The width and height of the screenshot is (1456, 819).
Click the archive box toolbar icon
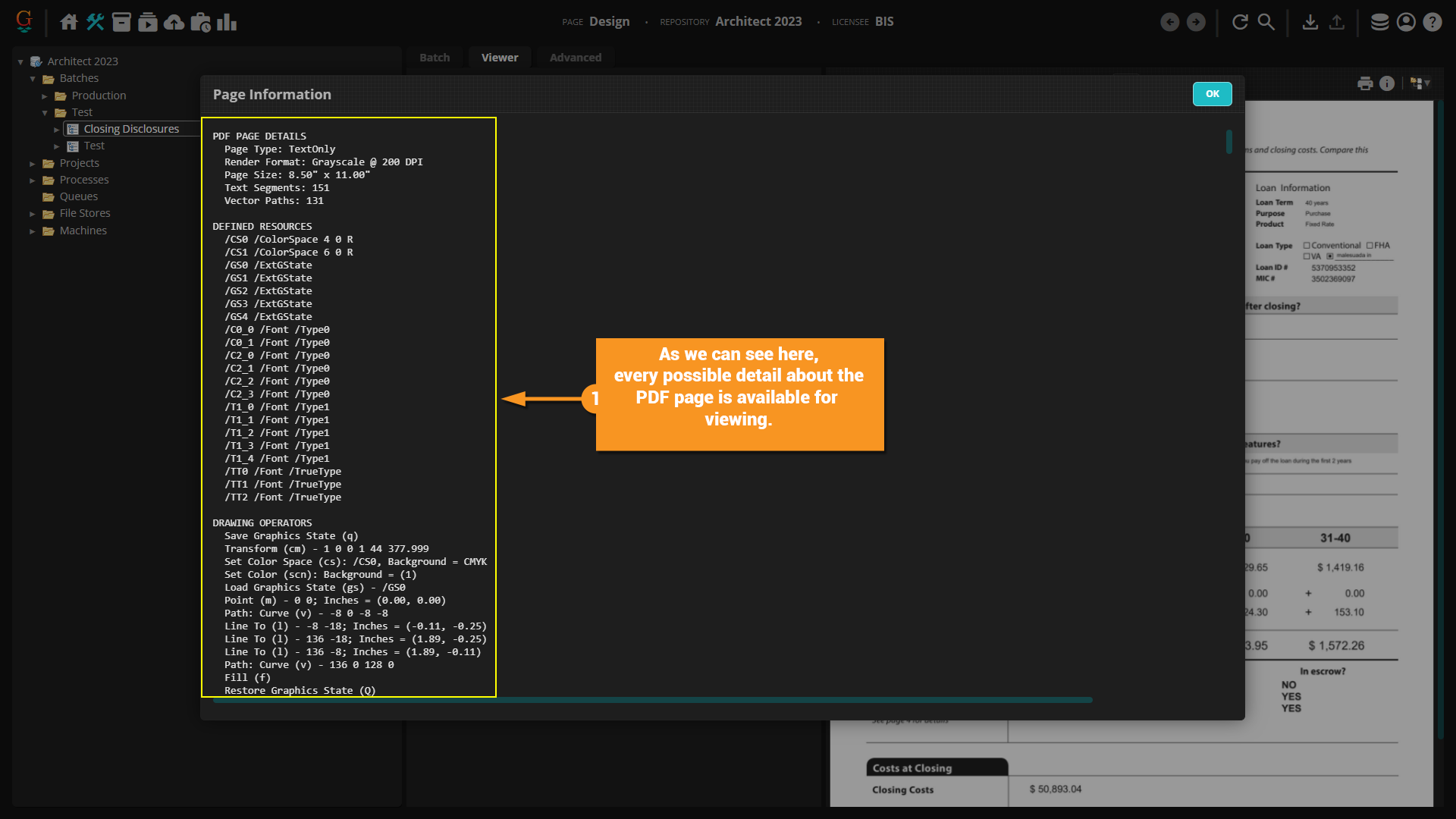[x=121, y=22]
